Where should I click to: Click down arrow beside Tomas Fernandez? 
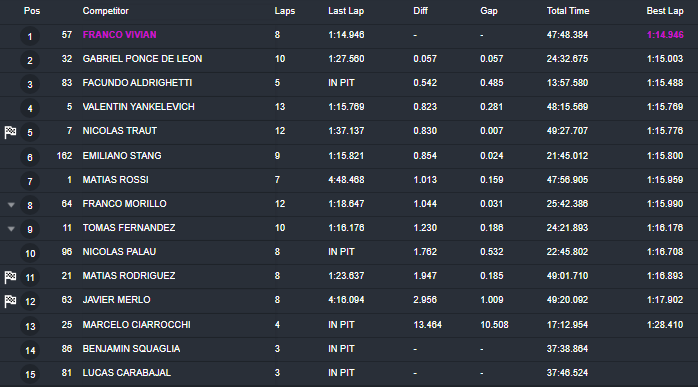(11, 229)
